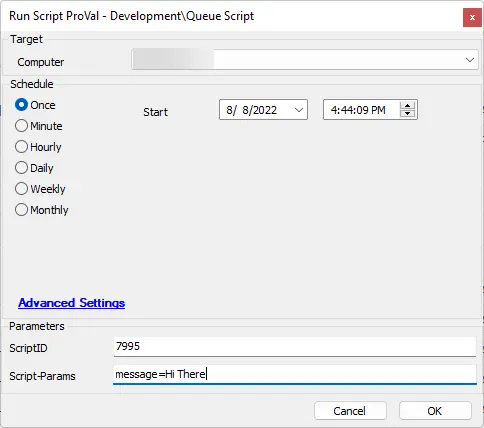Click the dialog title bar text
The image size is (484, 428).
132,16
